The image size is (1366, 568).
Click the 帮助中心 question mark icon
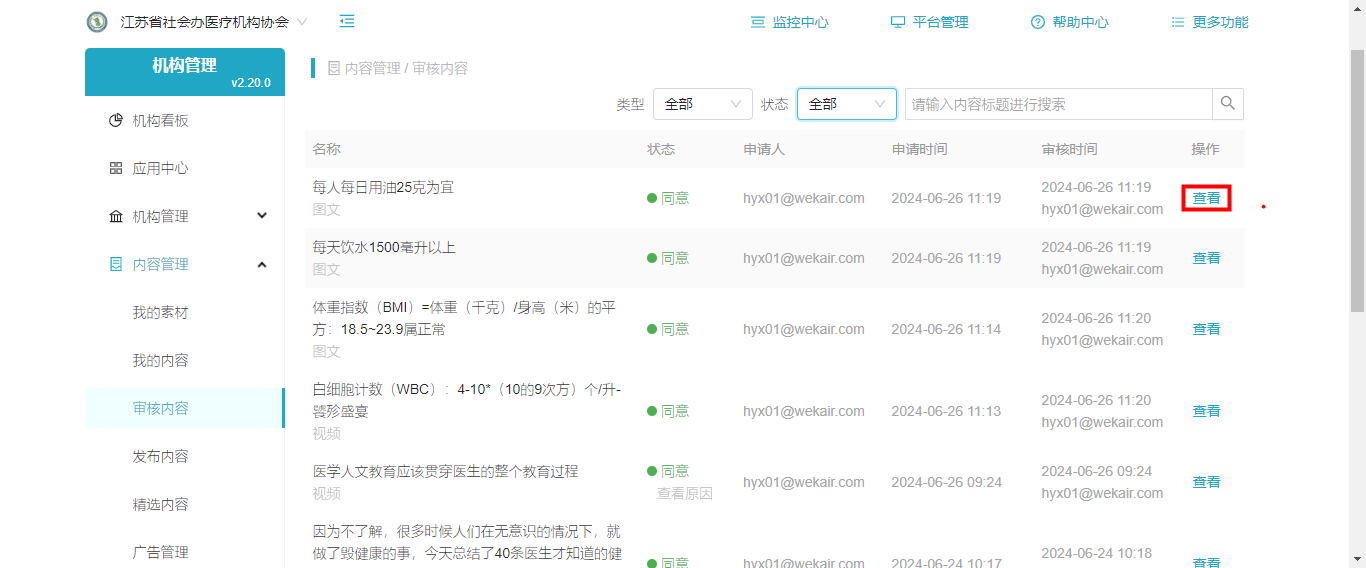pos(1038,22)
